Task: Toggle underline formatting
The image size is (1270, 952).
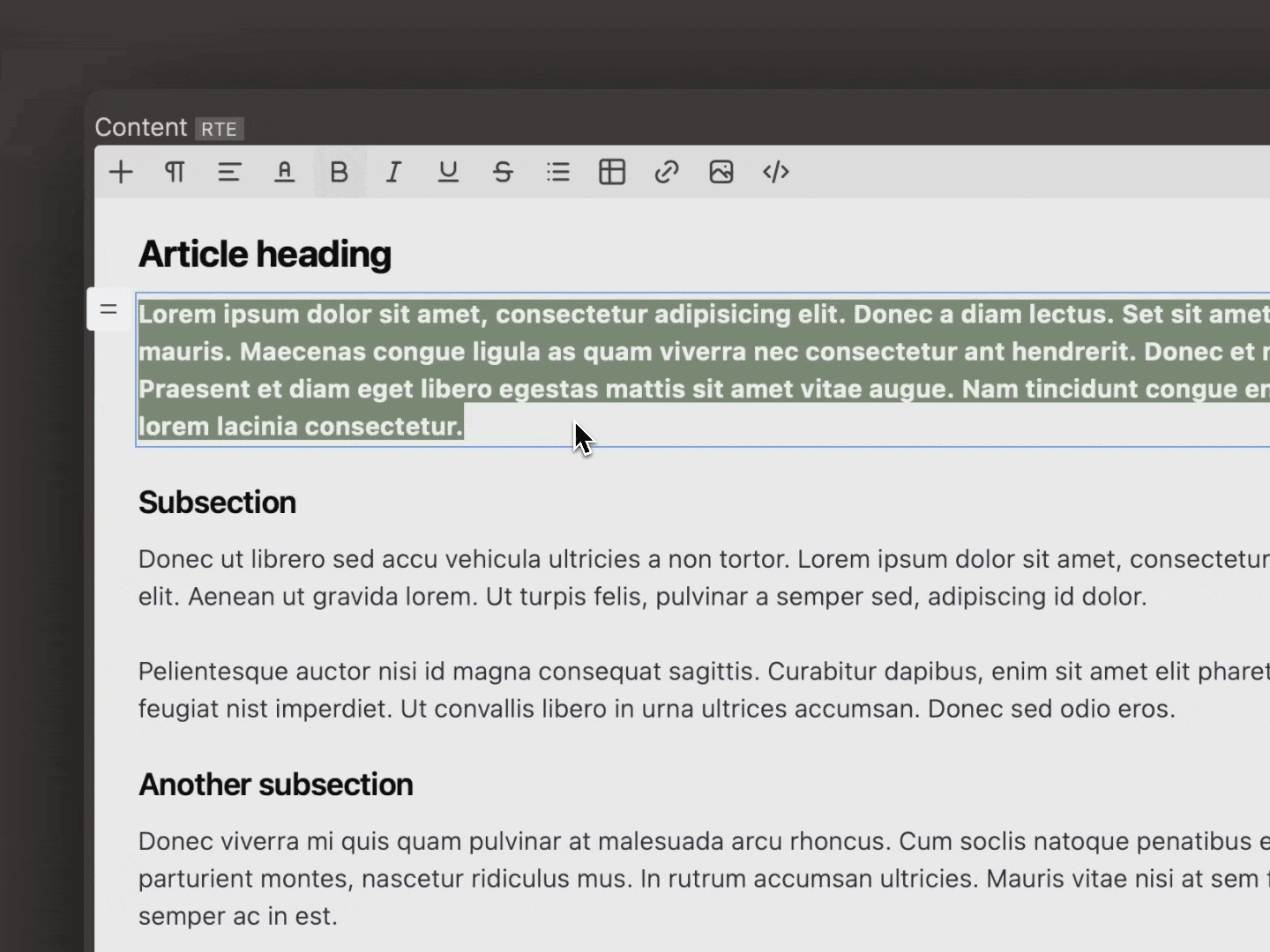Action: pos(448,172)
